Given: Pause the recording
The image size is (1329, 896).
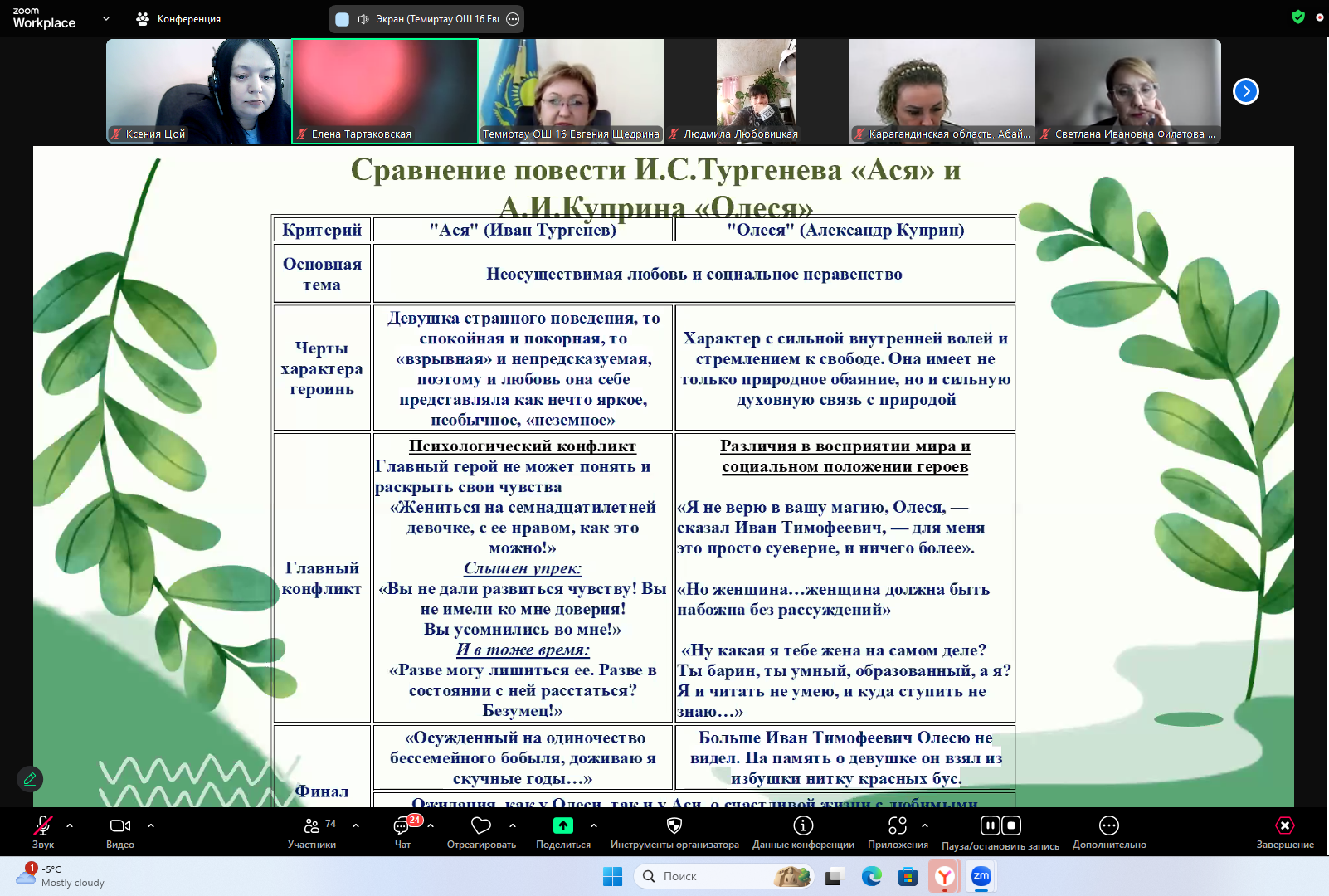Looking at the screenshot, I should tap(990, 825).
